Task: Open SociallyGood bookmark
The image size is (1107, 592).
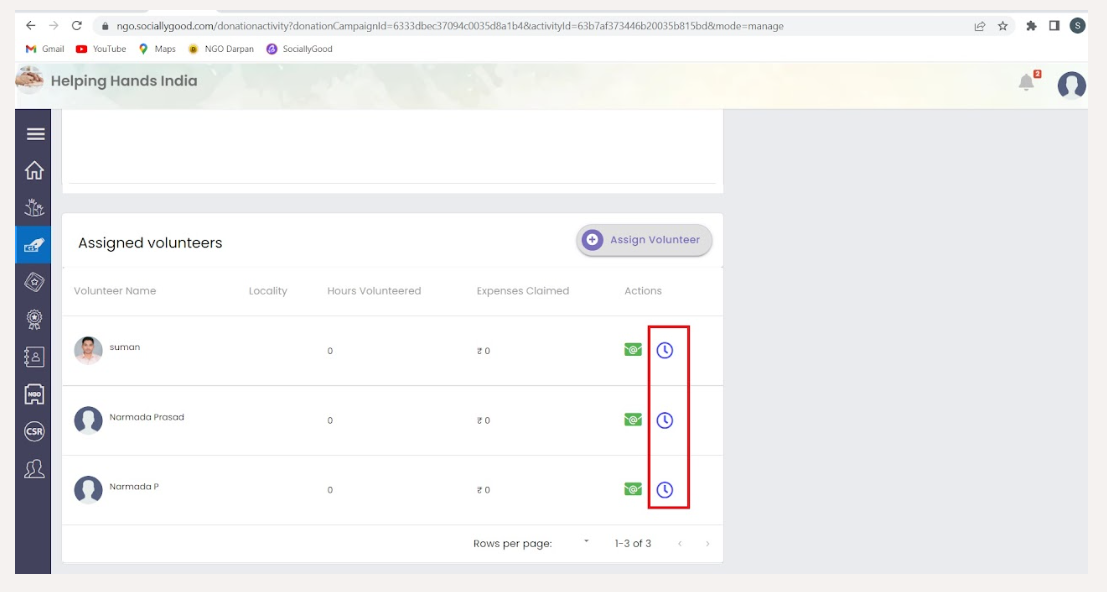Action: [x=299, y=49]
